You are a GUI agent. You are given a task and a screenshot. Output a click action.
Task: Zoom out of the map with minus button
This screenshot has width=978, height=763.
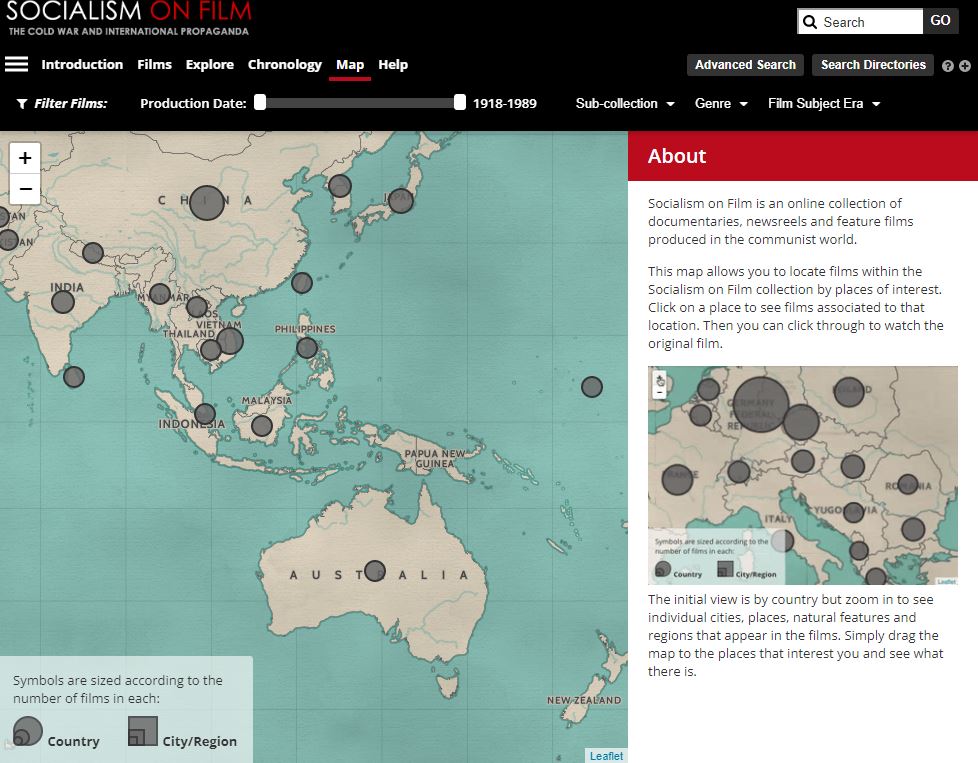point(25,188)
